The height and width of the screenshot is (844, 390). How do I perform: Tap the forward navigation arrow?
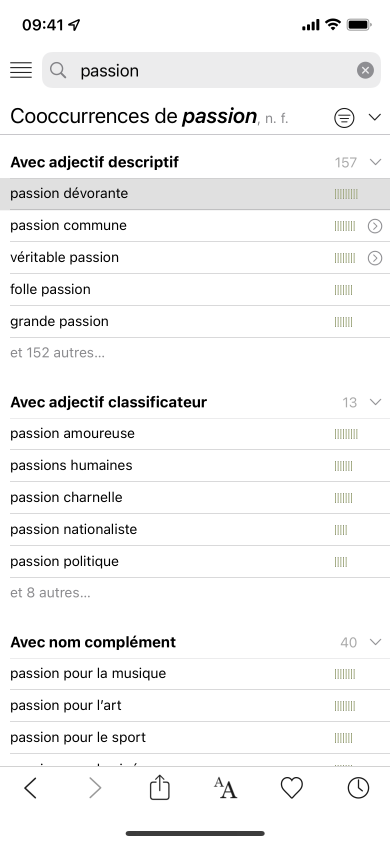tap(95, 789)
